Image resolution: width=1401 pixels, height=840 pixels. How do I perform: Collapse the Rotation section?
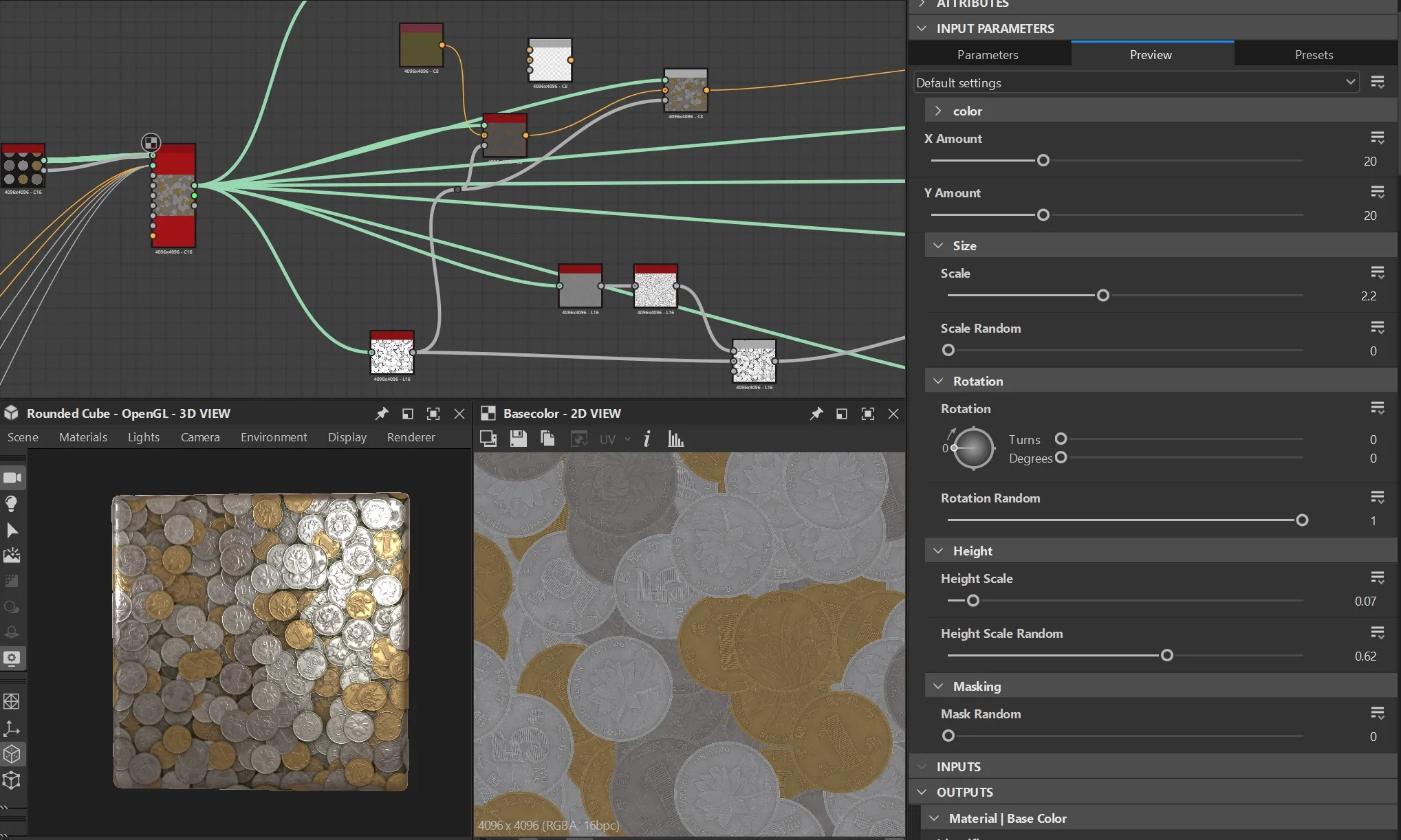point(938,381)
